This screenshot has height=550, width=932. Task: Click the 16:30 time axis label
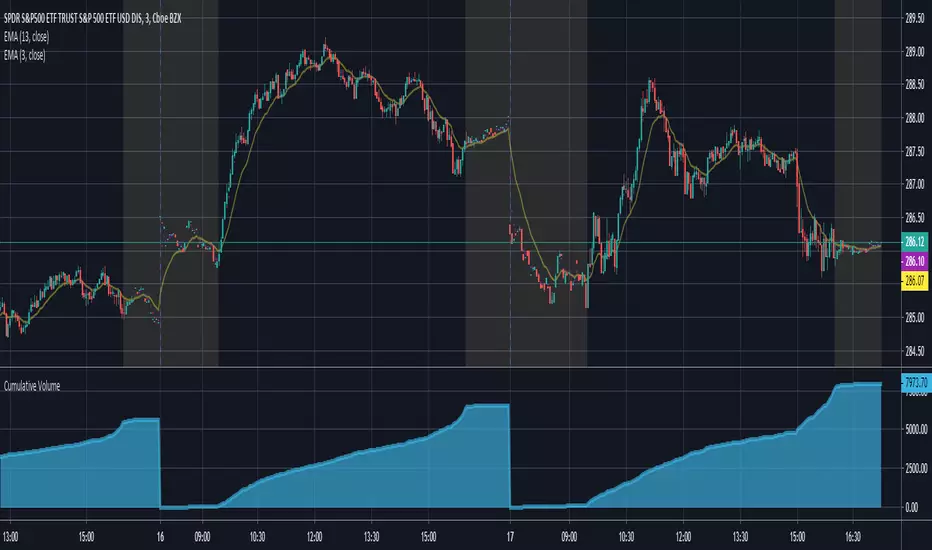pos(852,537)
